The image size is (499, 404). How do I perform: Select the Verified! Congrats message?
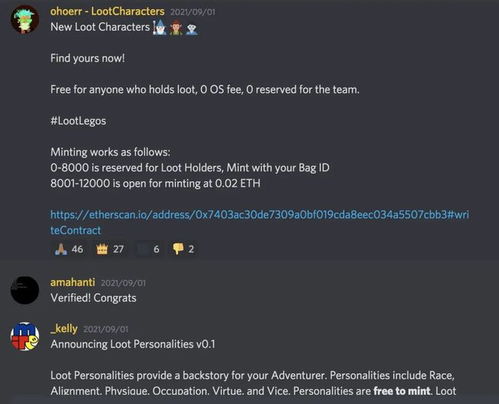tap(93, 298)
